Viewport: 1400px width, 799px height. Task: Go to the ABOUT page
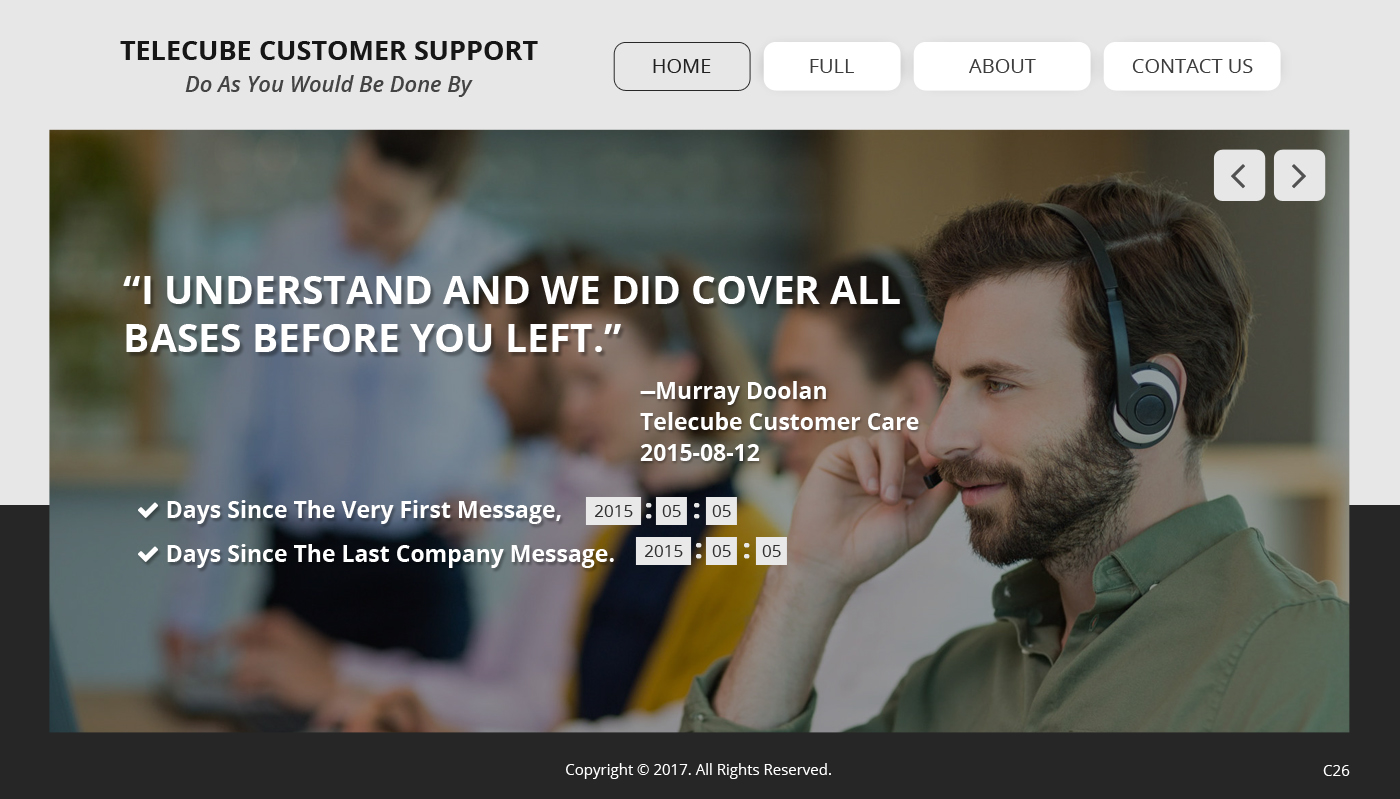tap(1002, 66)
